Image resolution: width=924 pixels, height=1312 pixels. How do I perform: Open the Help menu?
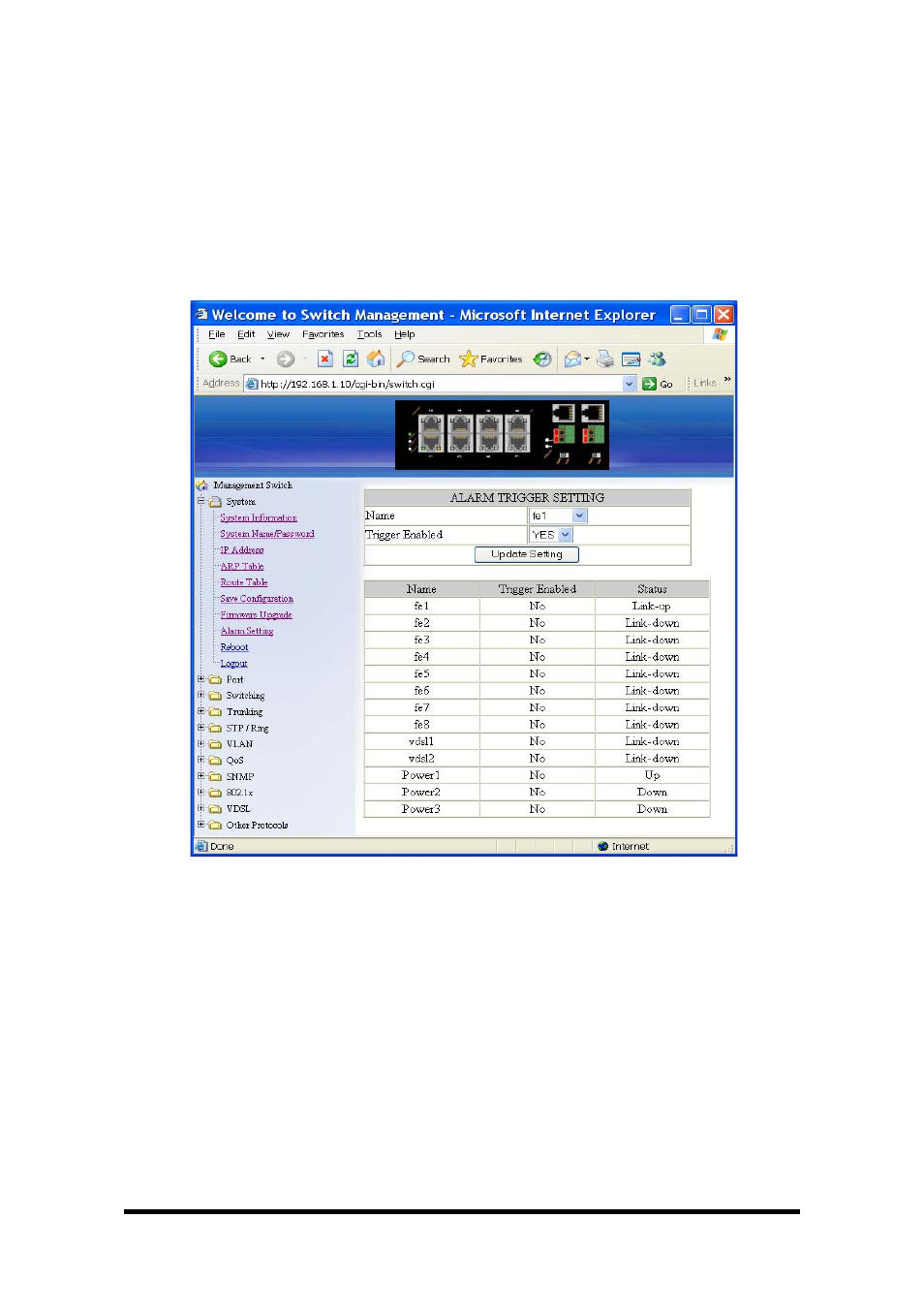(x=404, y=334)
